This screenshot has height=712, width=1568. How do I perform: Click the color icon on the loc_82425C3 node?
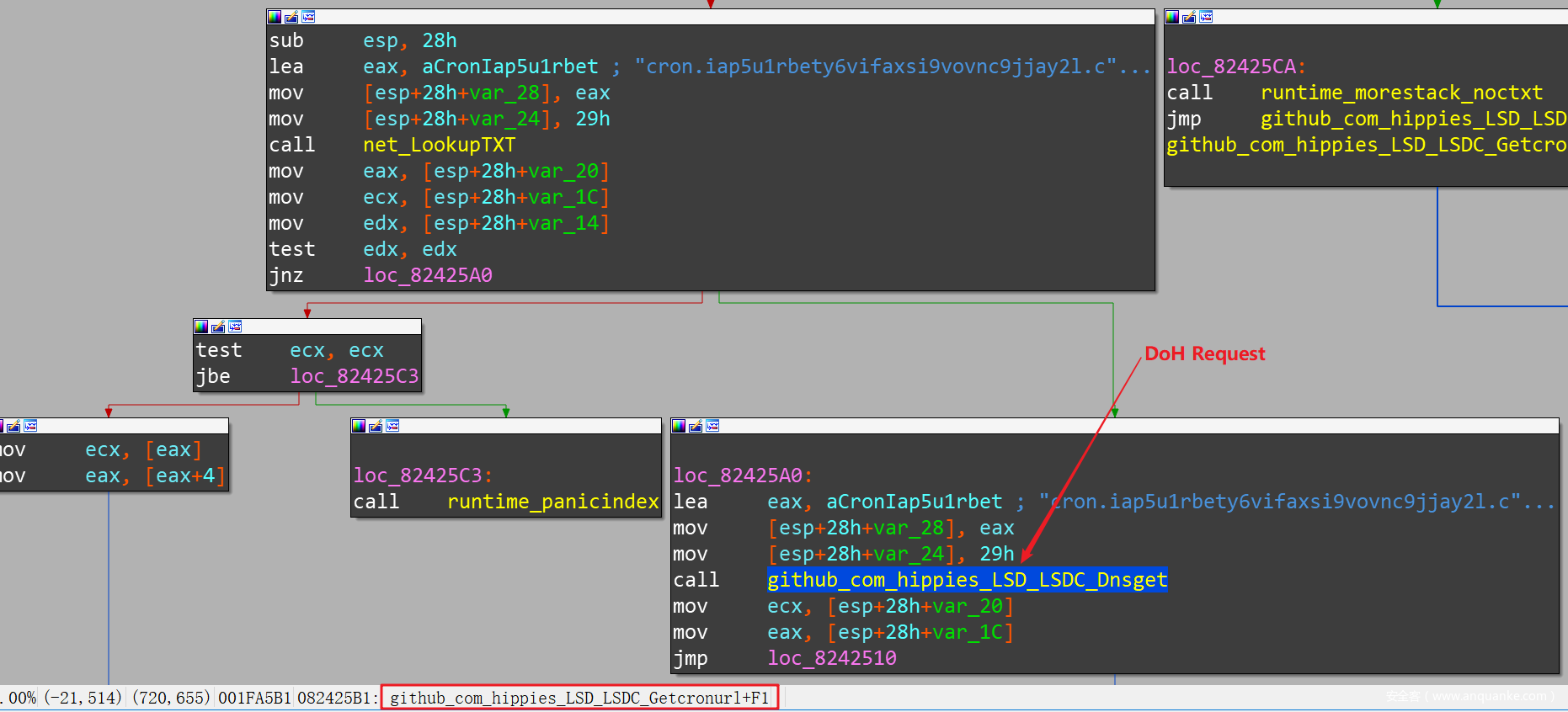(x=359, y=426)
